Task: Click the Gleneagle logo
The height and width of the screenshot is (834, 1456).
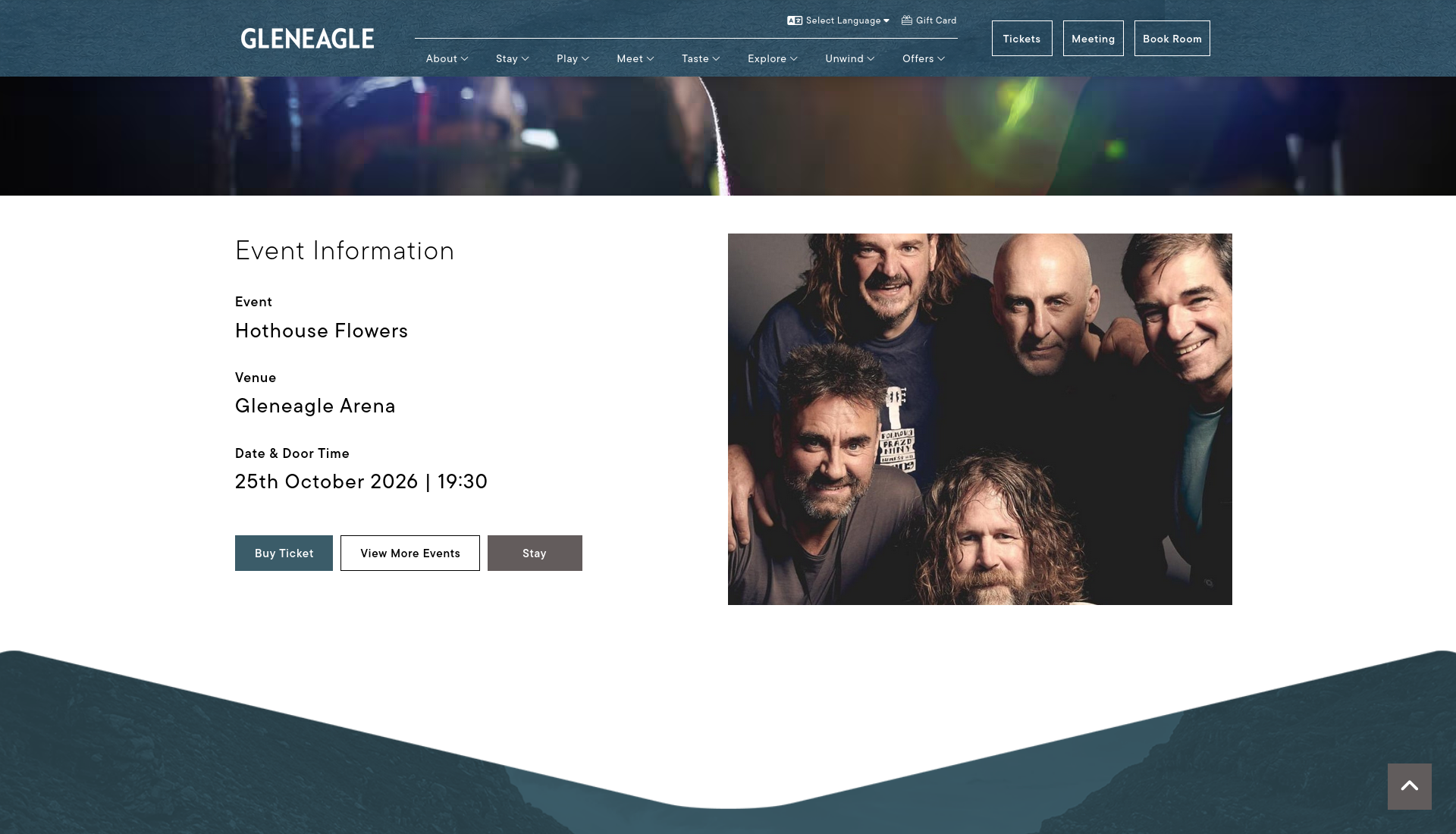Action: pos(307,39)
